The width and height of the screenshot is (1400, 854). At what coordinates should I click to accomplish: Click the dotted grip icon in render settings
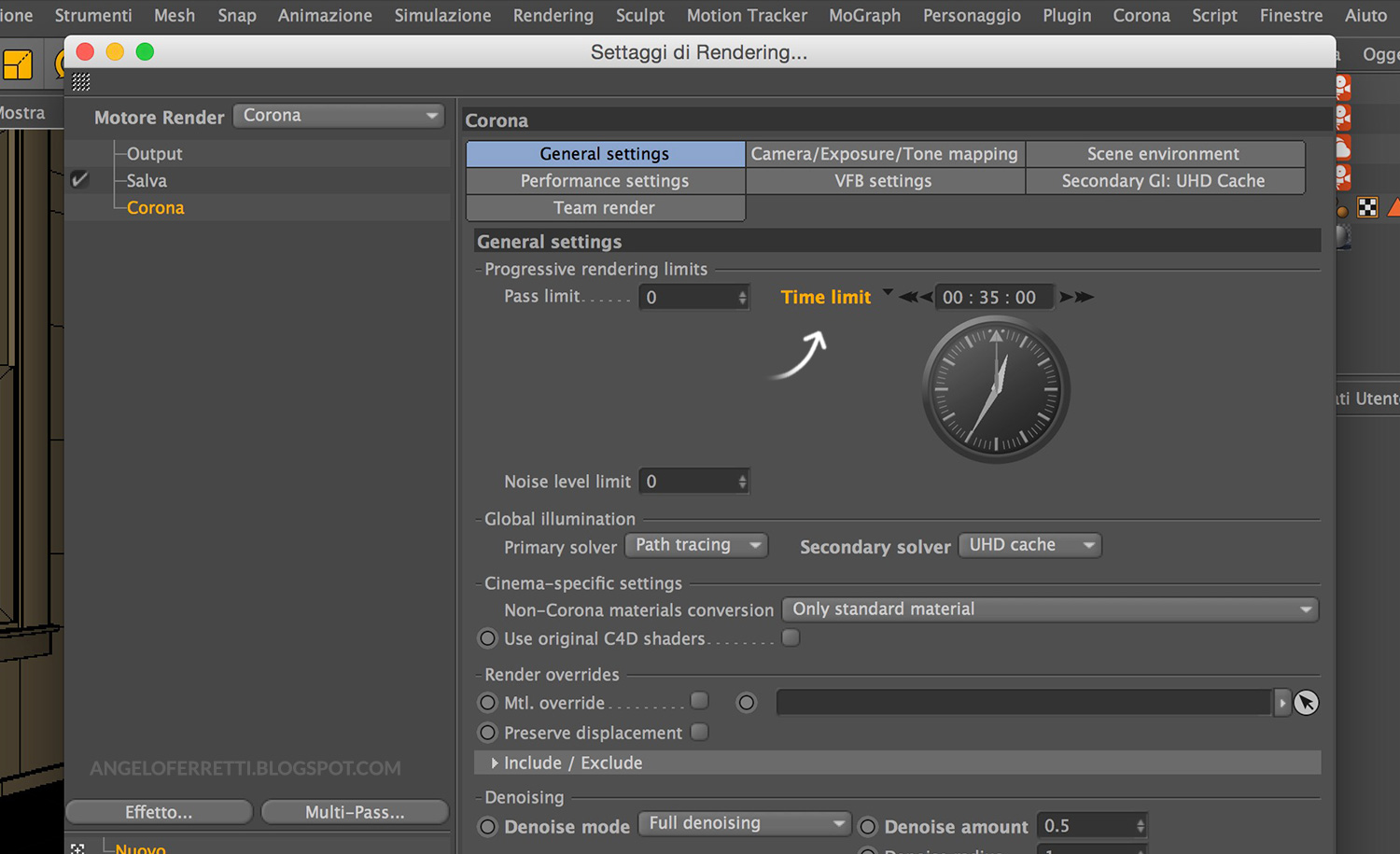coord(81,82)
